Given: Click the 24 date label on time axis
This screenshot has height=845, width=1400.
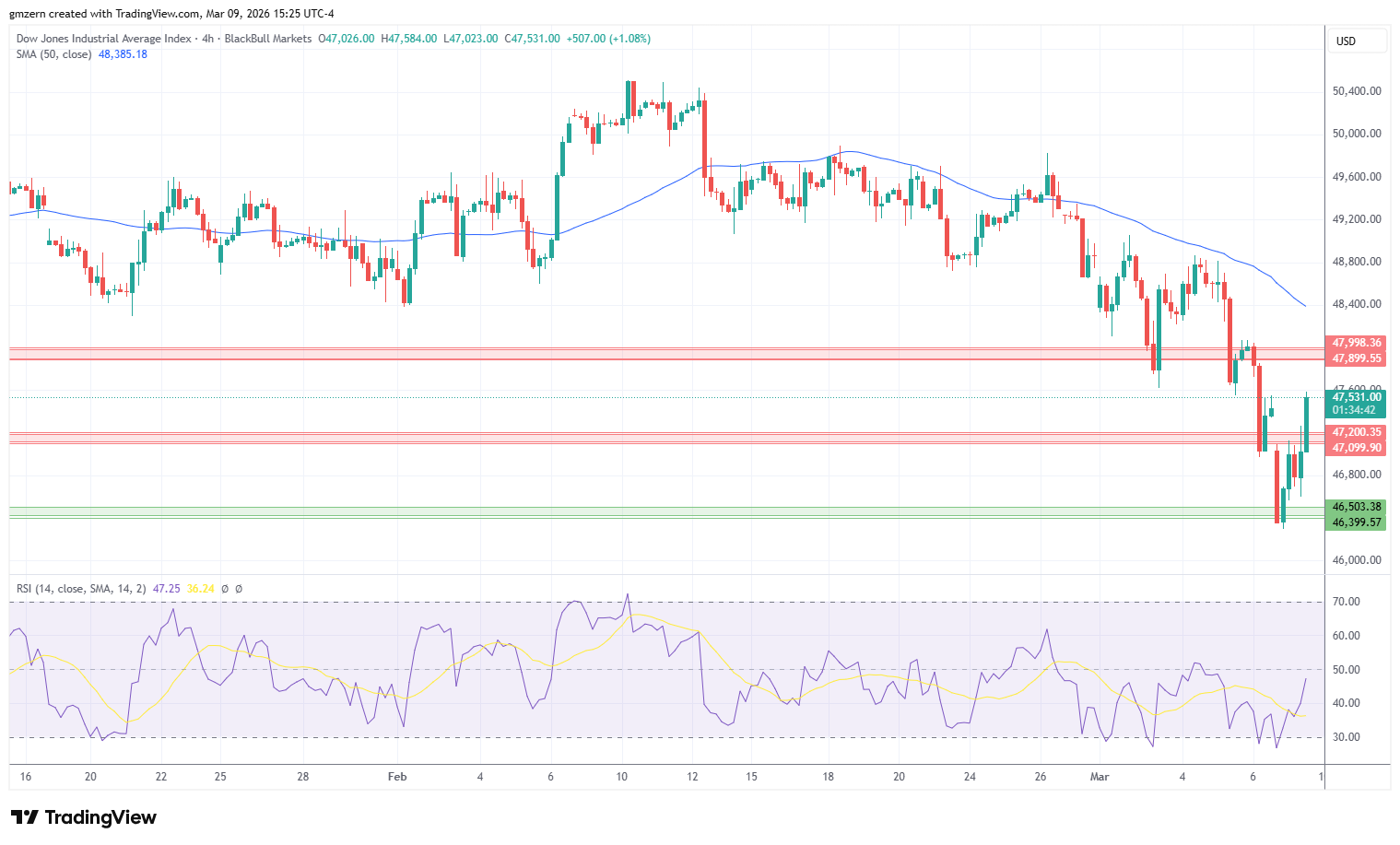Looking at the screenshot, I should [971, 777].
